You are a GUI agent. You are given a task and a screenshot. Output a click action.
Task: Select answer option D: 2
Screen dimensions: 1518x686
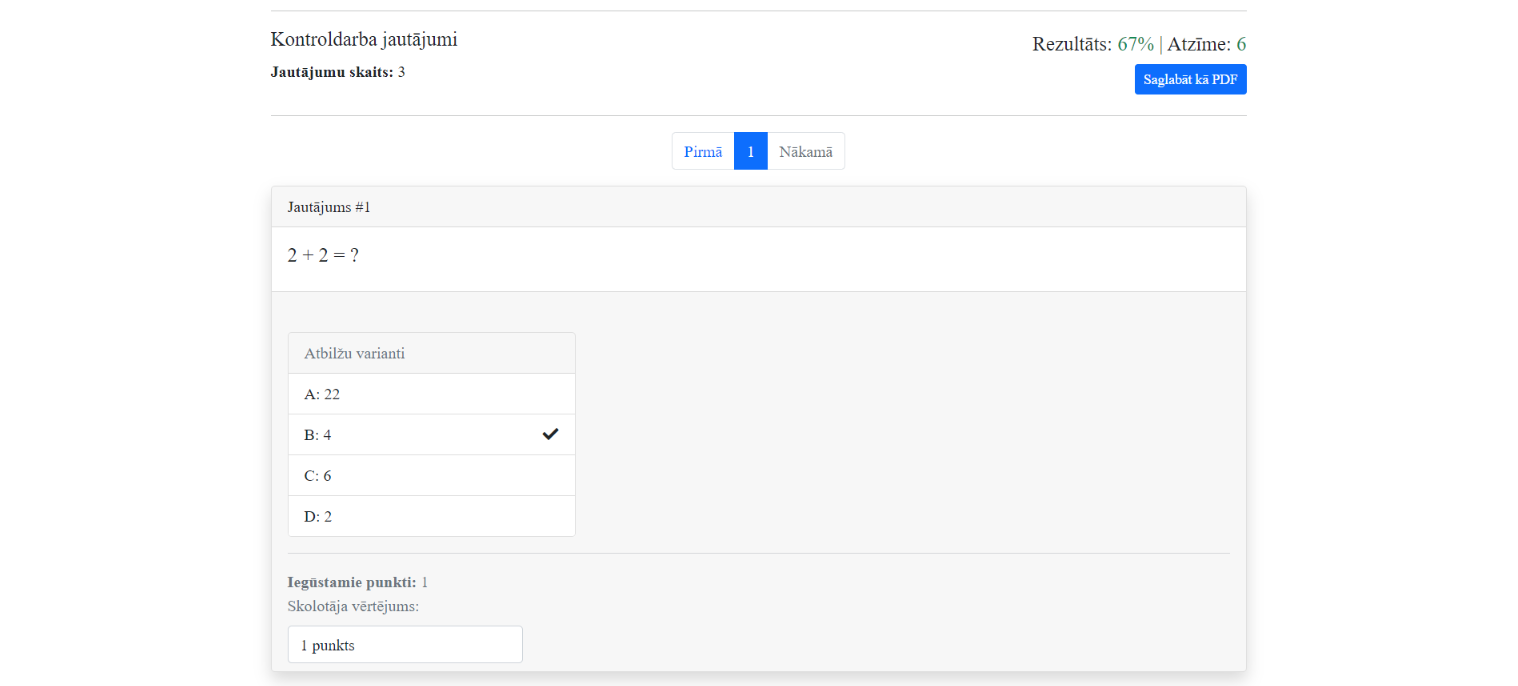[431, 516]
